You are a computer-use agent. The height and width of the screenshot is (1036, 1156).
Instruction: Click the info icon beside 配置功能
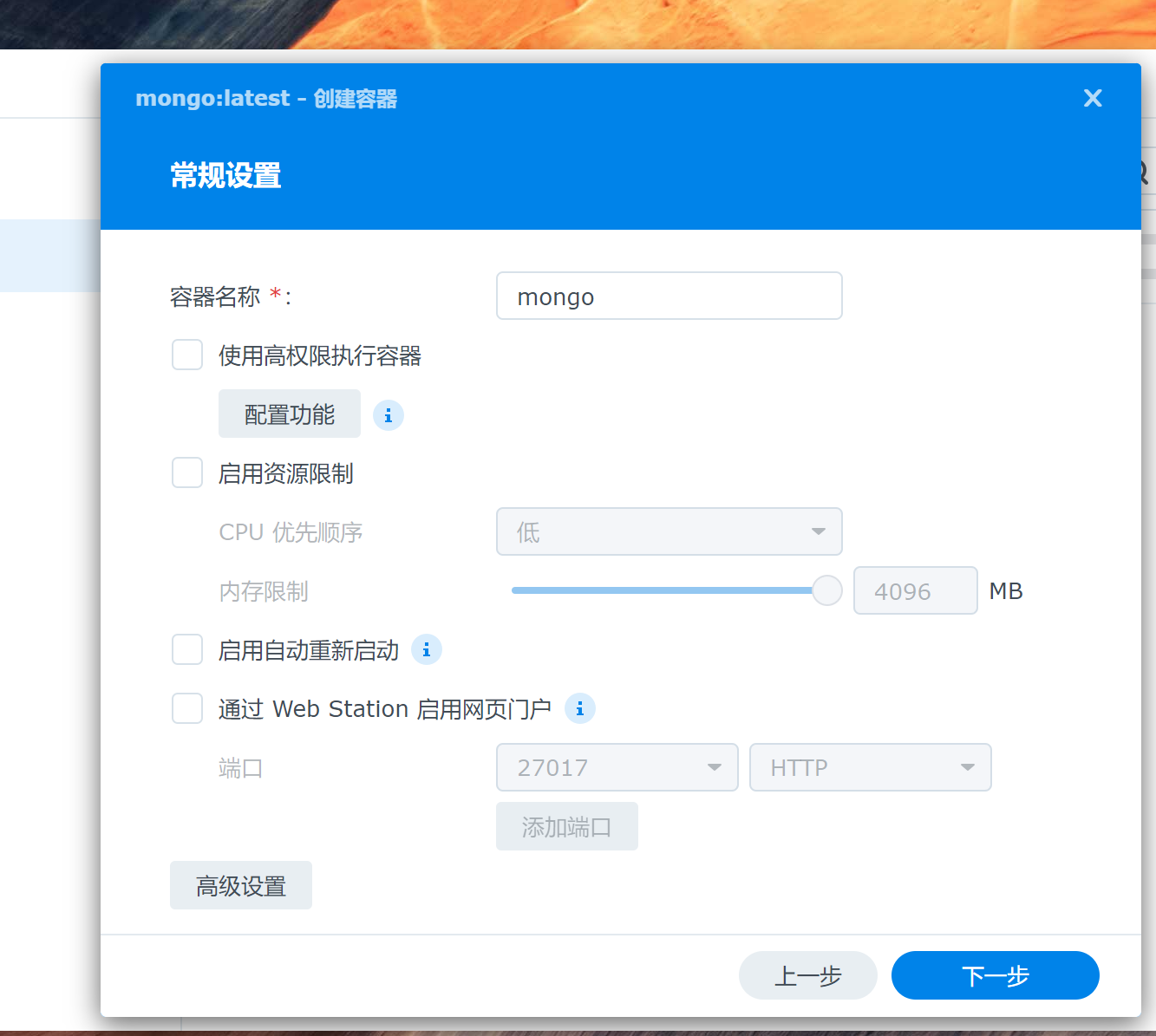[x=389, y=415]
